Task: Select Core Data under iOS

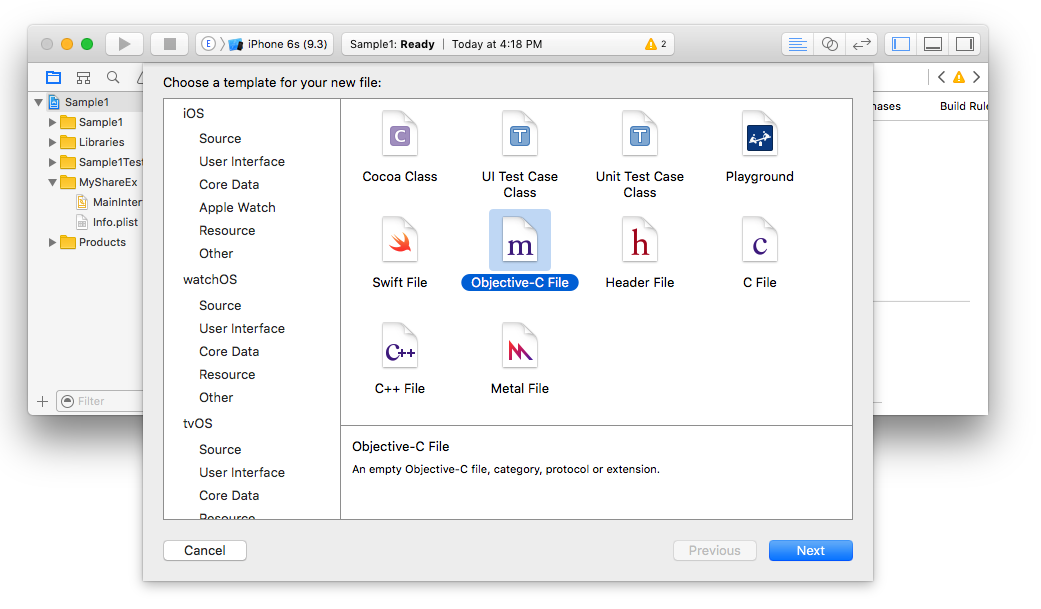Action: pyautogui.click(x=229, y=184)
